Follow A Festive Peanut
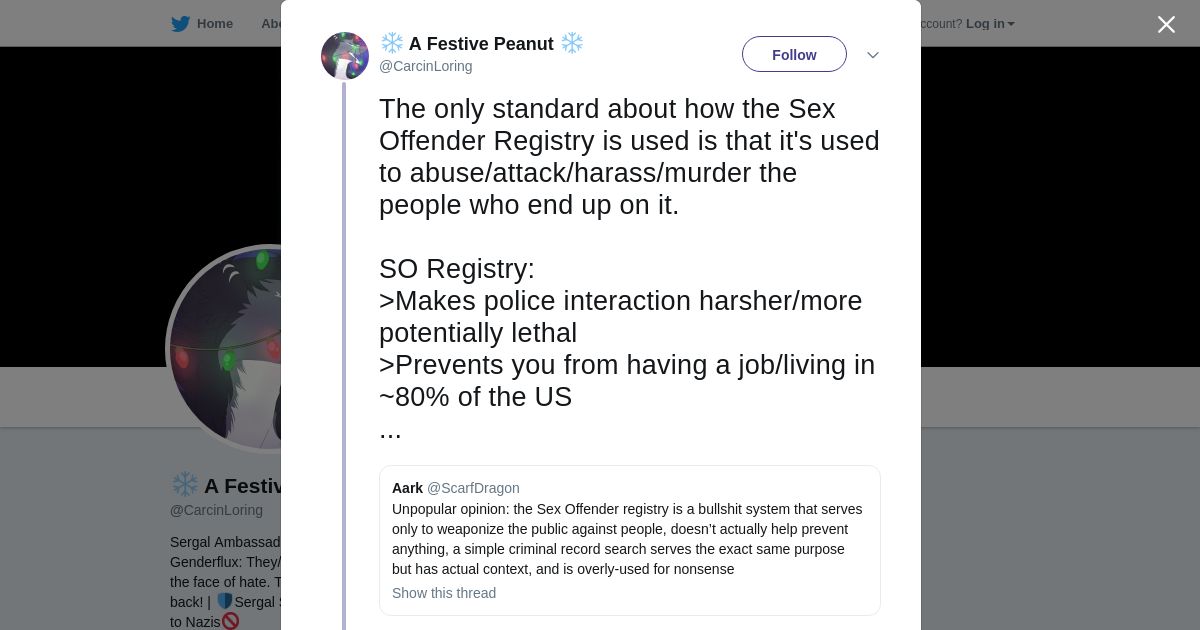The height and width of the screenshot is (630, 1200). click(794, 55)
